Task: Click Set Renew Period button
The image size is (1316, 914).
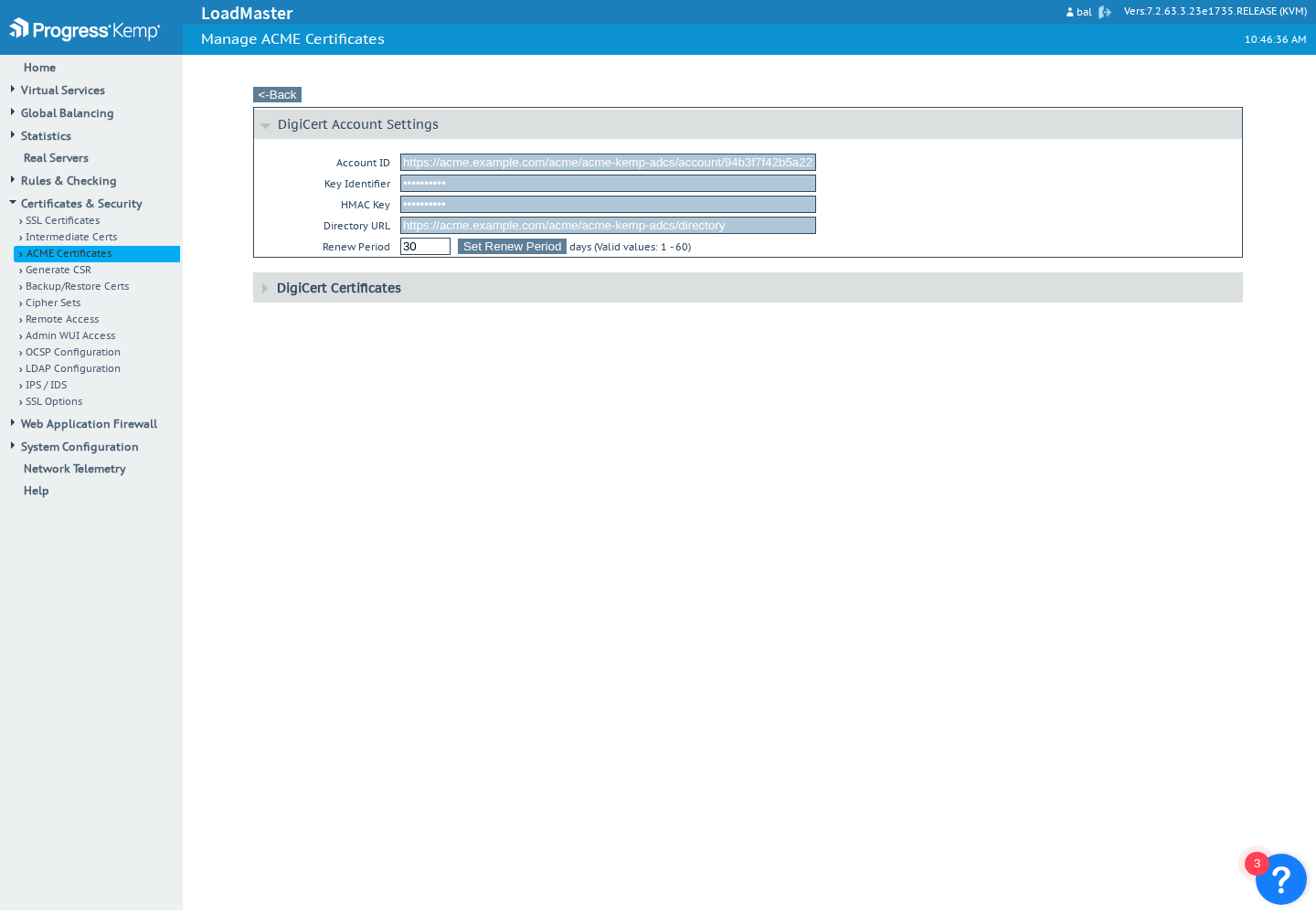Action: coord(512,247)
